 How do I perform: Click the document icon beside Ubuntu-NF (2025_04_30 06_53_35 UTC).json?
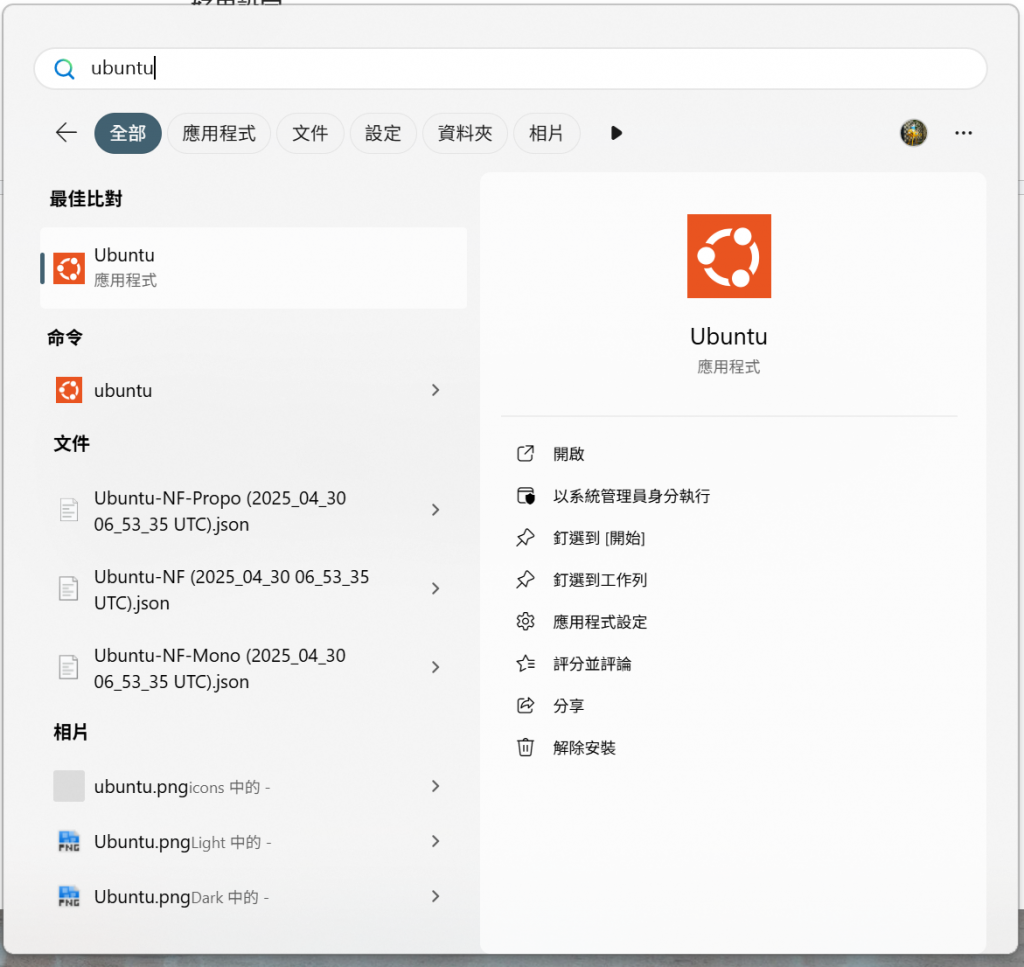point(69,588)
